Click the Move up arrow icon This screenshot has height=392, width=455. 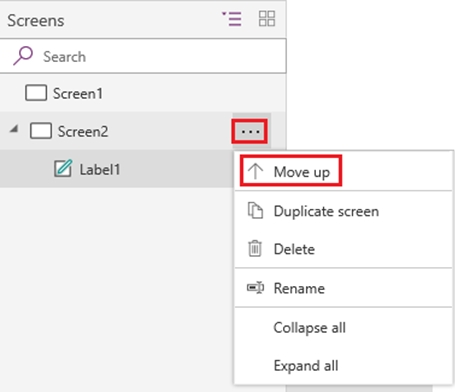tap(255, 171)
